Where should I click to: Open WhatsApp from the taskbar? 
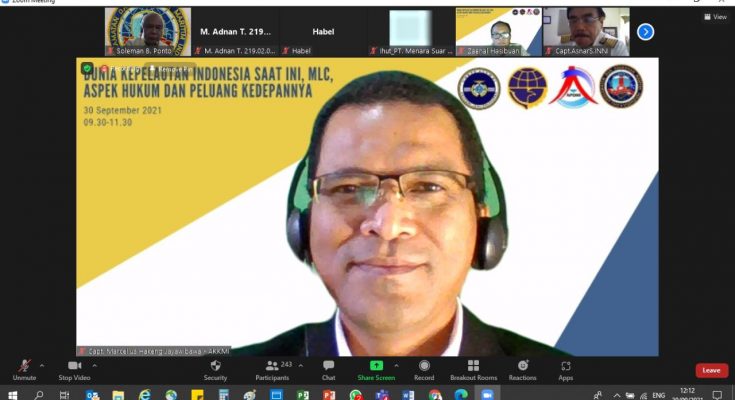pos(356,395)
